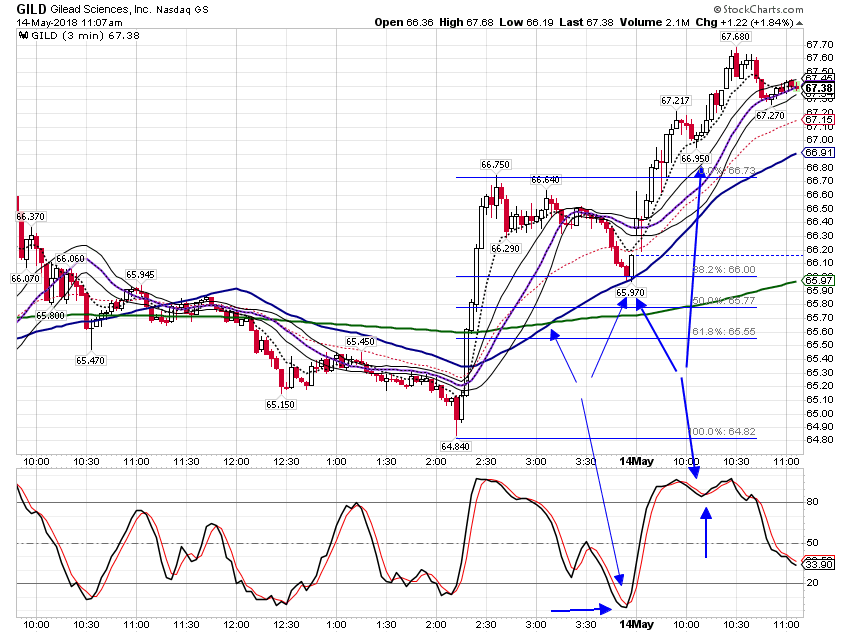Click the '38.2%: 66.00' Fibonacci label
This screenshot has width=850, height=633.
coord(724,270)
